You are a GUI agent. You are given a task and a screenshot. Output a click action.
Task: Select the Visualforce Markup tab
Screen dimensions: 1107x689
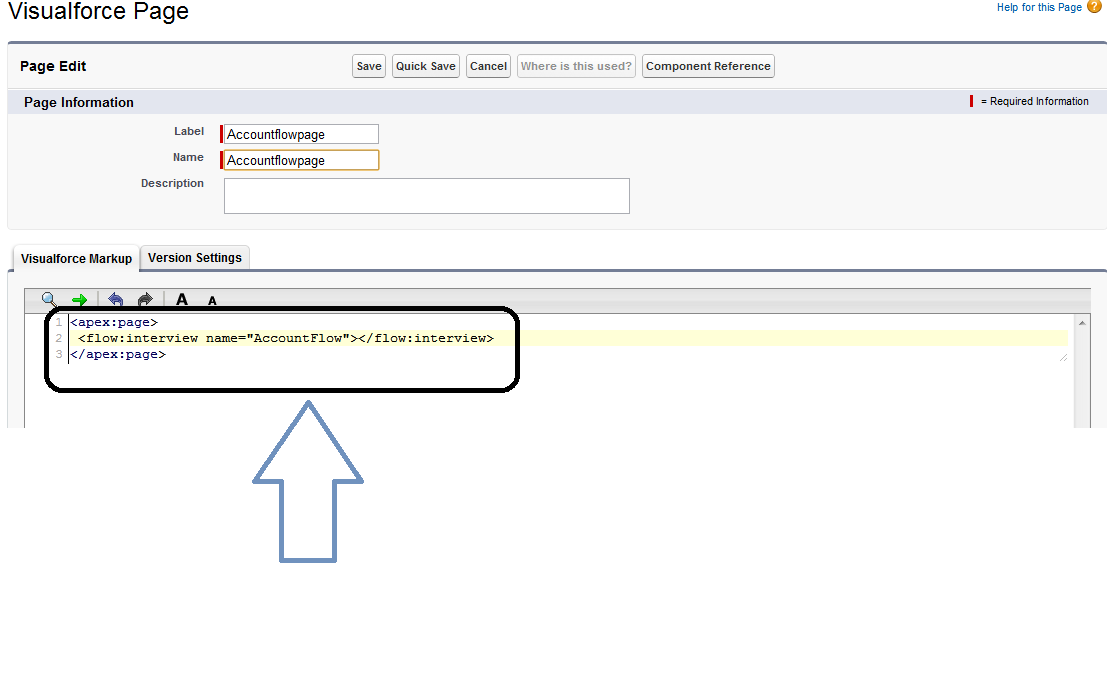[75, 257]
